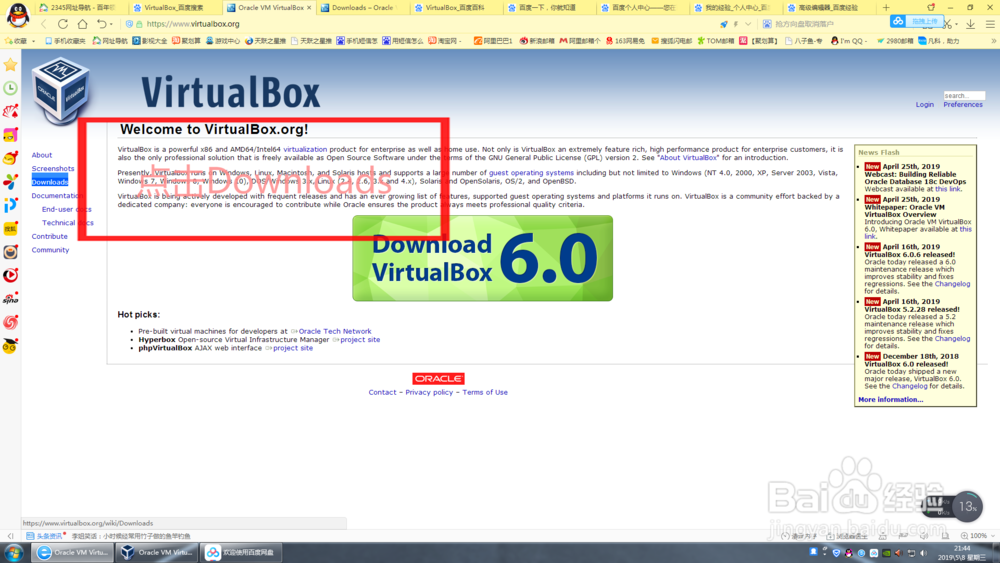
Task: Follow the virtualization link in intro text
Action: click(305, 149)
